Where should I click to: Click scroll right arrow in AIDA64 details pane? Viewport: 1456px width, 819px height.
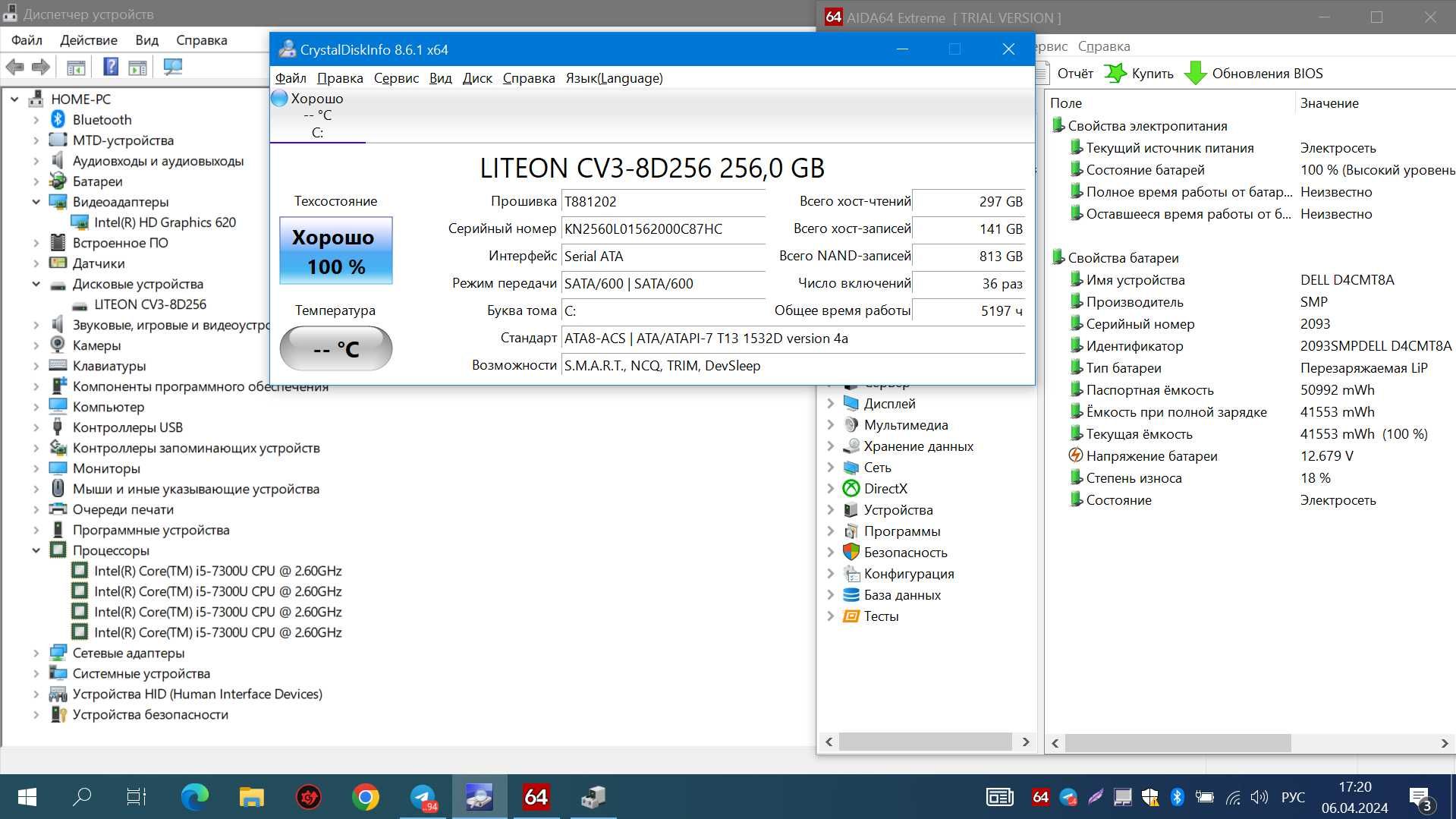point(1445,743)
